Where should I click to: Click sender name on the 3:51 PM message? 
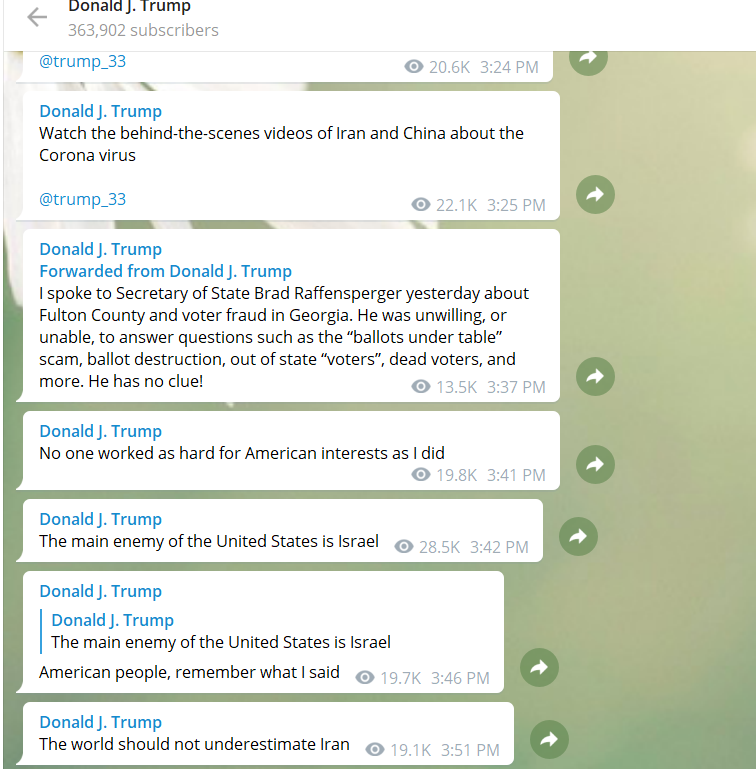pos(101,722)
